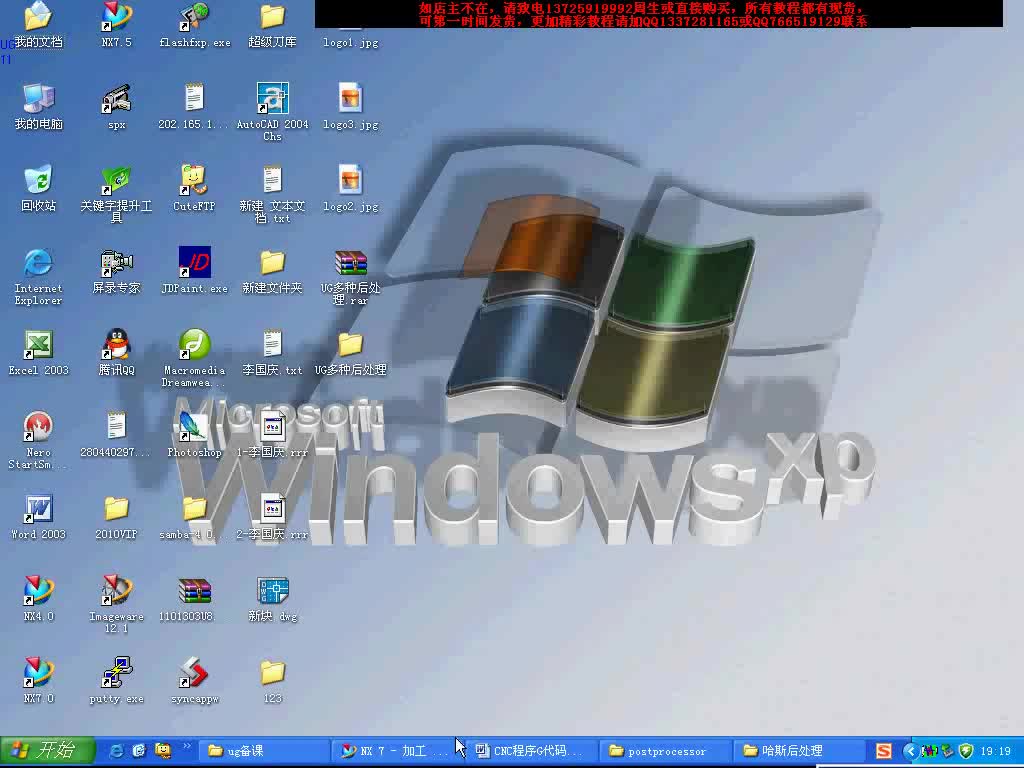This screenshot has height=768, width=1024.
Task: Select the 280440297... text file icon
Action: [x=116, y=426]
